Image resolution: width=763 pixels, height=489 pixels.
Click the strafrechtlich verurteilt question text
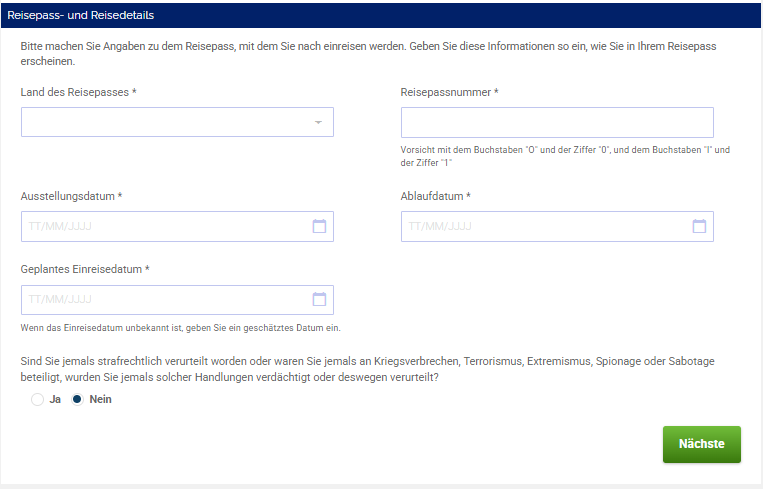(367, 369)
